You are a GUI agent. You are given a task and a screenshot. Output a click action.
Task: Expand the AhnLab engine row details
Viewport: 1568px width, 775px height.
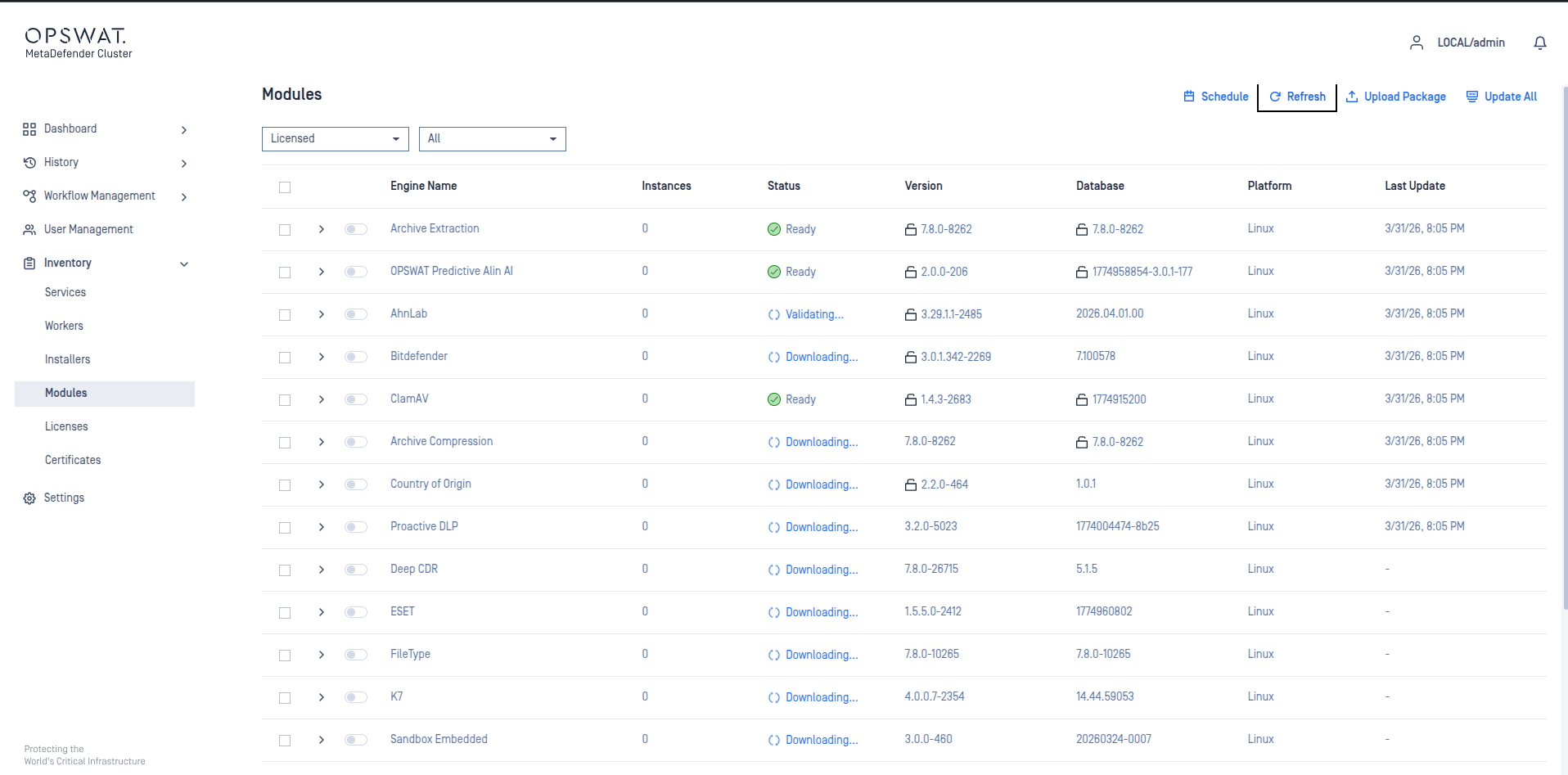click(322, 314)
